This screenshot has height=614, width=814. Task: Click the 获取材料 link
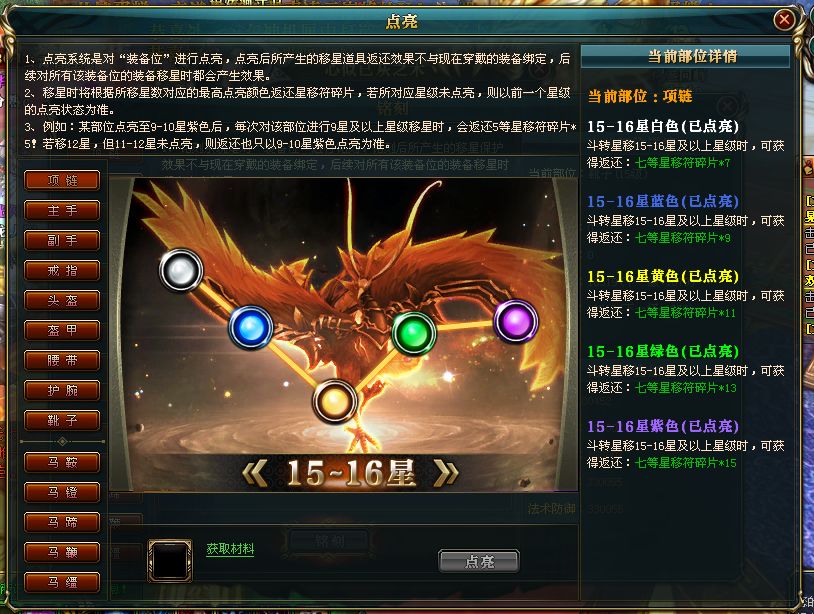tap(230, 549)
